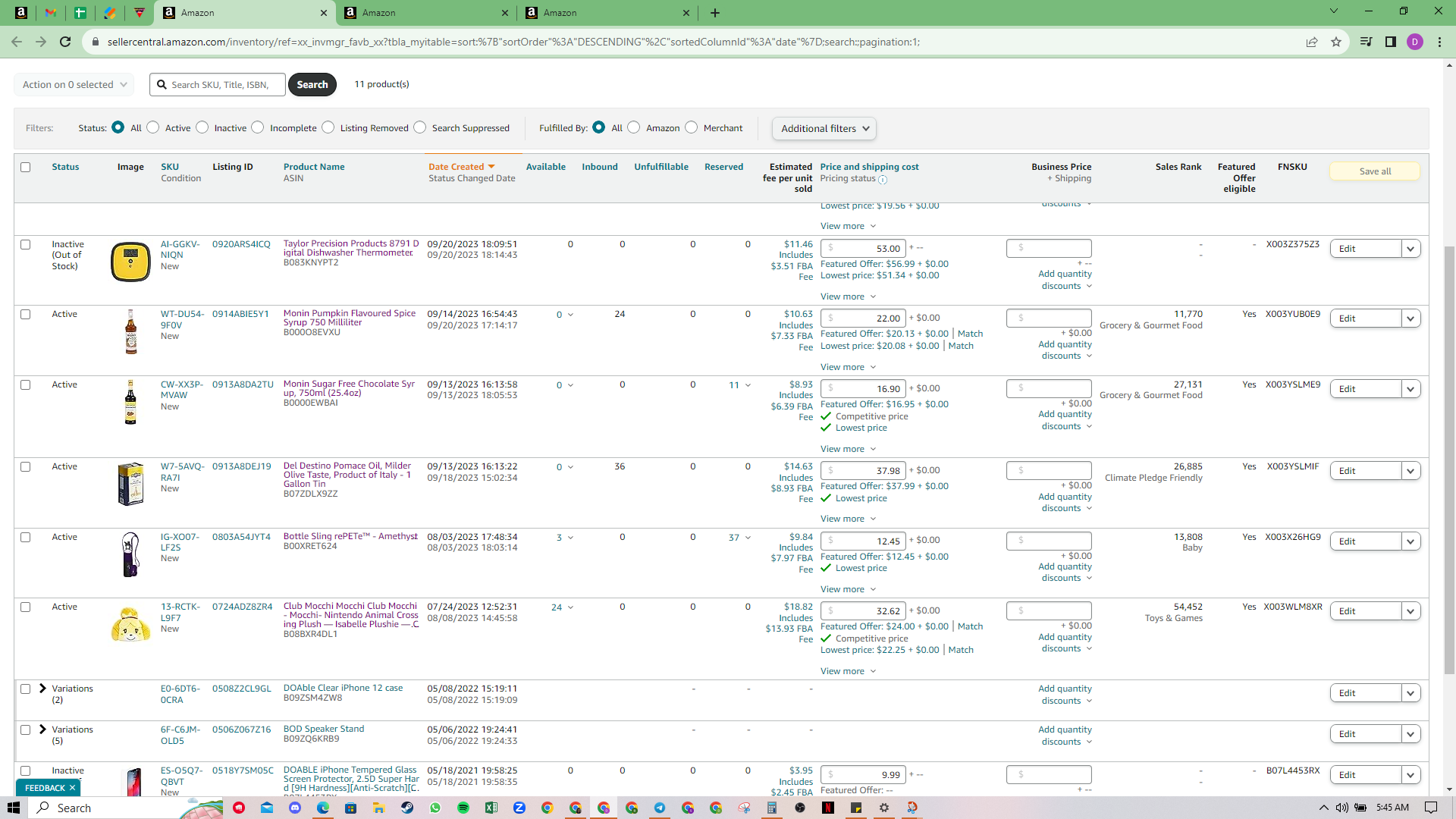Viewport: 1456px width, 819px height.
Task: Open the Action on 0 selected dropdown
Action: coord(74,84)
